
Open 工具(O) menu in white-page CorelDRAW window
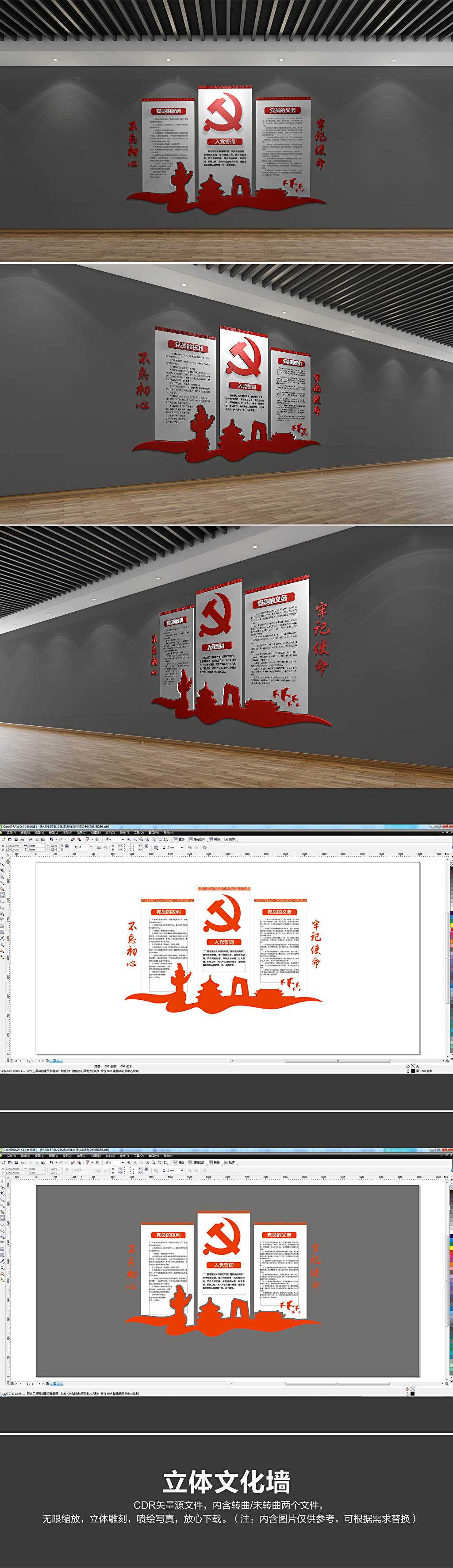point(138,832)
